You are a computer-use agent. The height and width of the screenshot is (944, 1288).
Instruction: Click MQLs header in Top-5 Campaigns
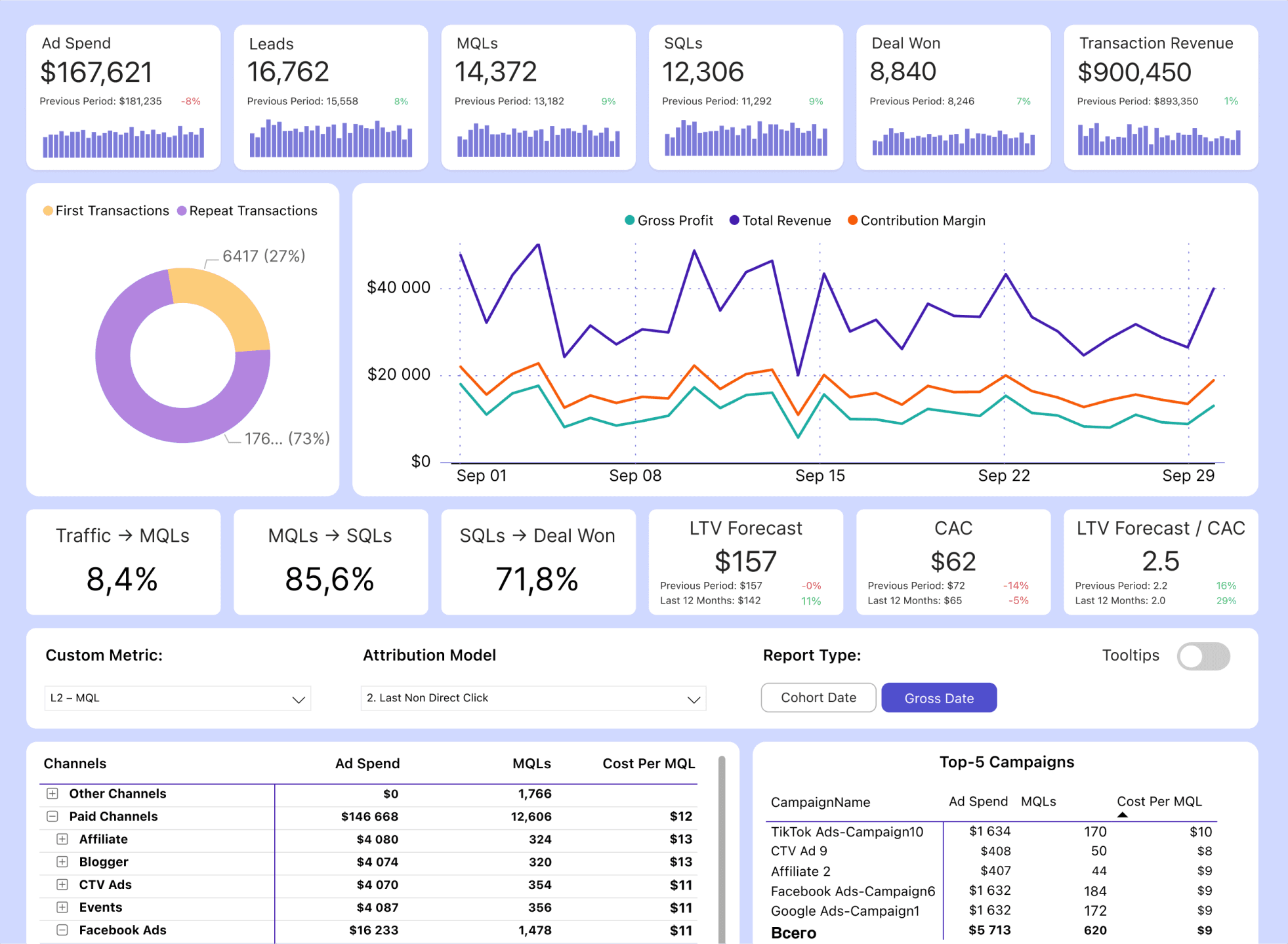(1038, 801)
